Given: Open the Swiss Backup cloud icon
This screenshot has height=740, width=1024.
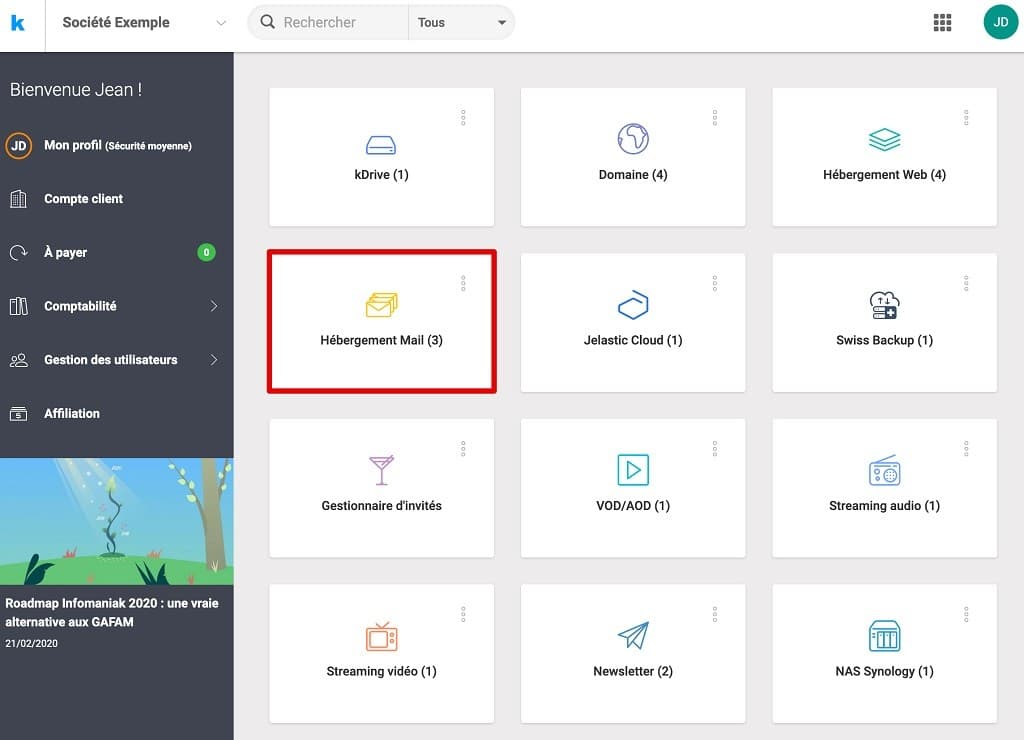Looking at the screenshot, I should click(884, 305).
